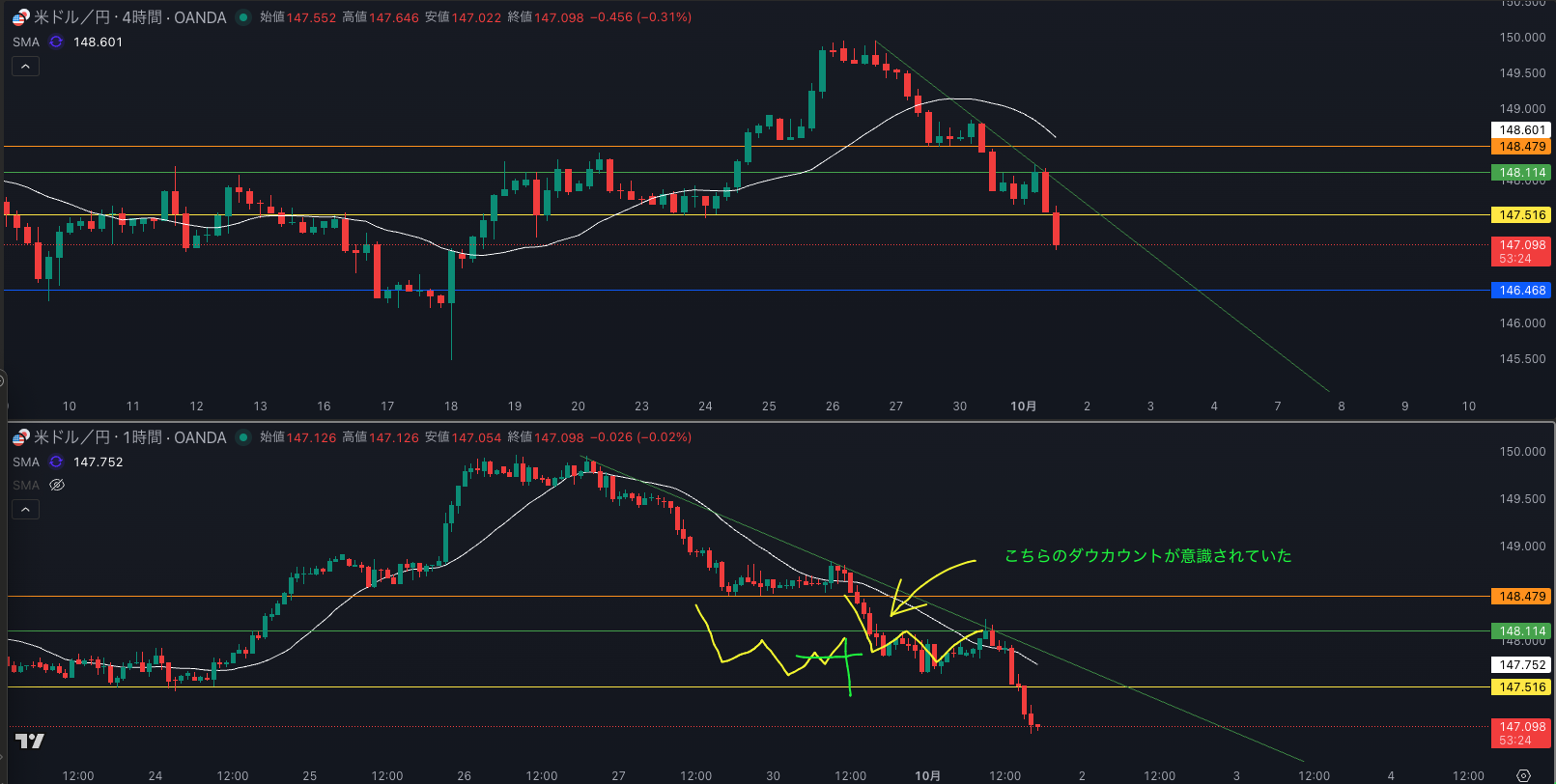Collapse indicator legend on the 4-hour chart
The height and width of the screenshot is (784, 1556).
(25, 67)
